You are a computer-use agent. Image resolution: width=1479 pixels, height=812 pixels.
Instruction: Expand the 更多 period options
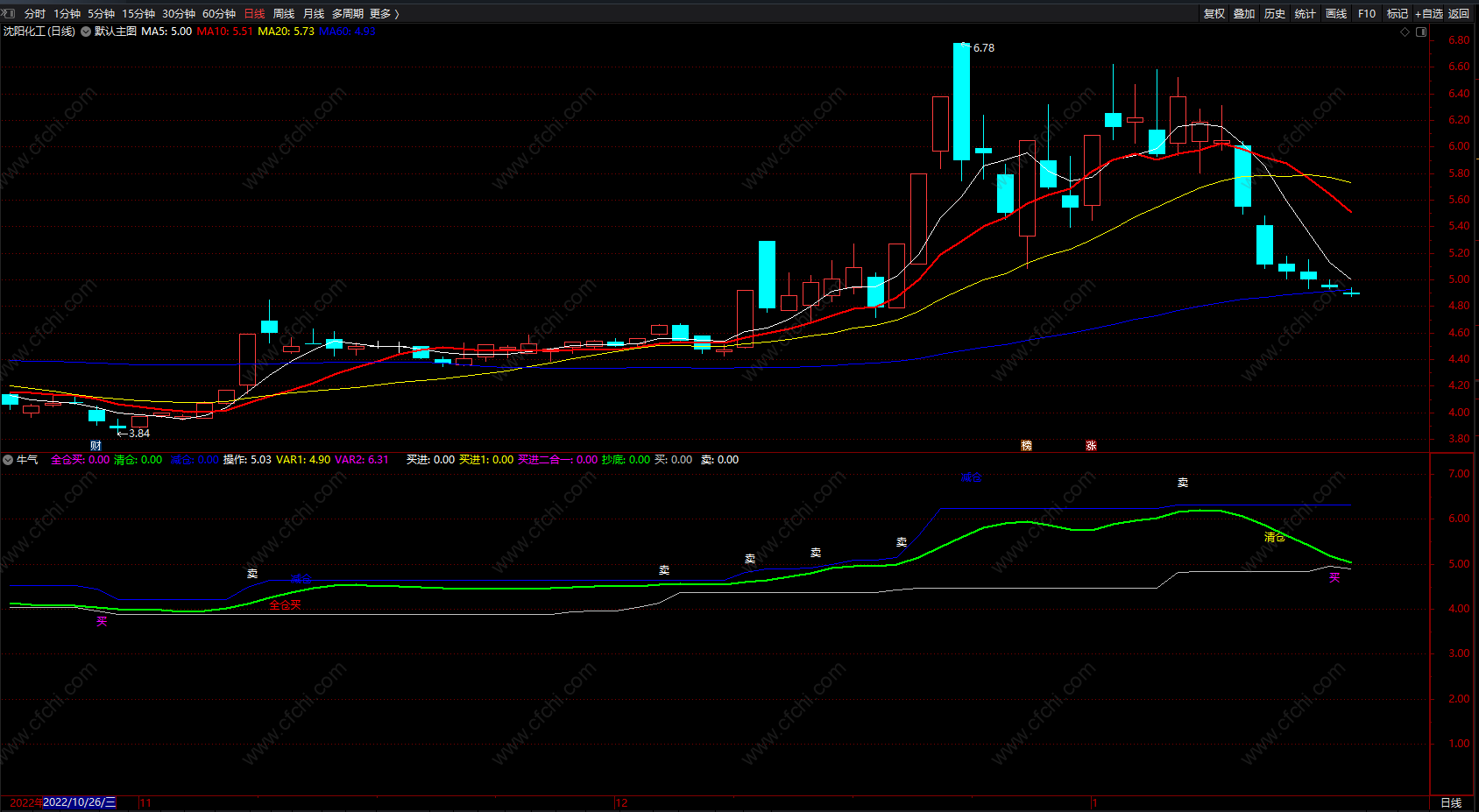tap(384, 14)
